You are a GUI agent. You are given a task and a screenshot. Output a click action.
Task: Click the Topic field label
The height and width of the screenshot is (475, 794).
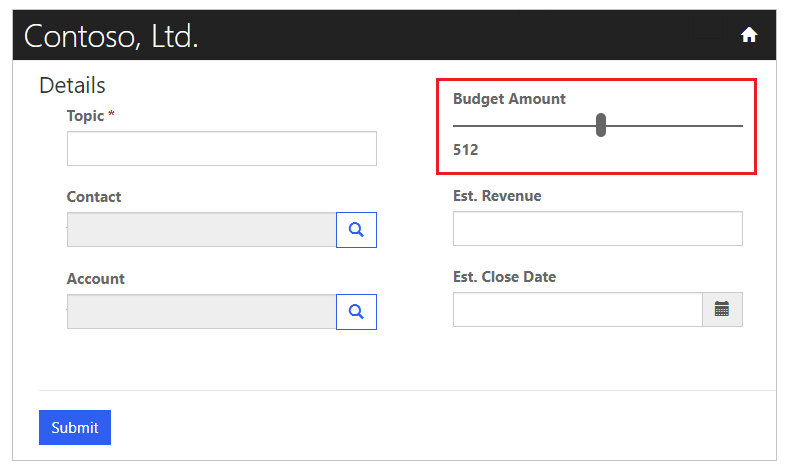[86, 116]
